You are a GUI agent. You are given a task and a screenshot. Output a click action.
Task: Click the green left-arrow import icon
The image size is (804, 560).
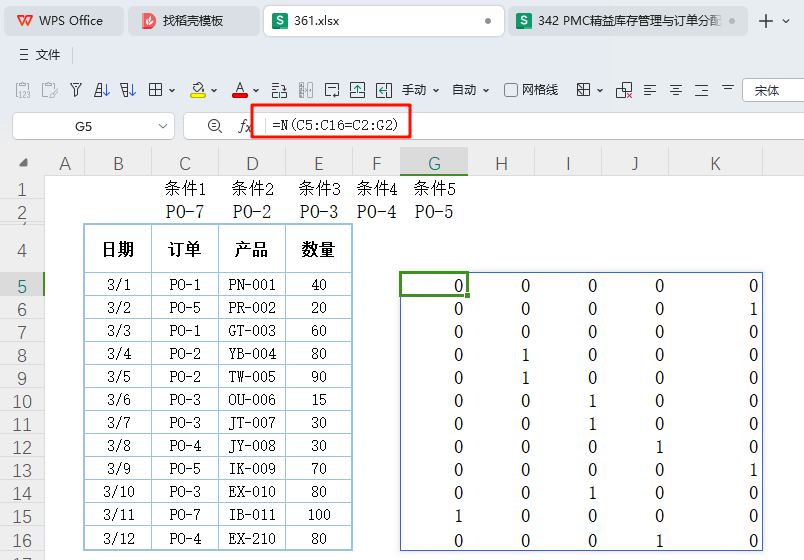coord(384,90)
